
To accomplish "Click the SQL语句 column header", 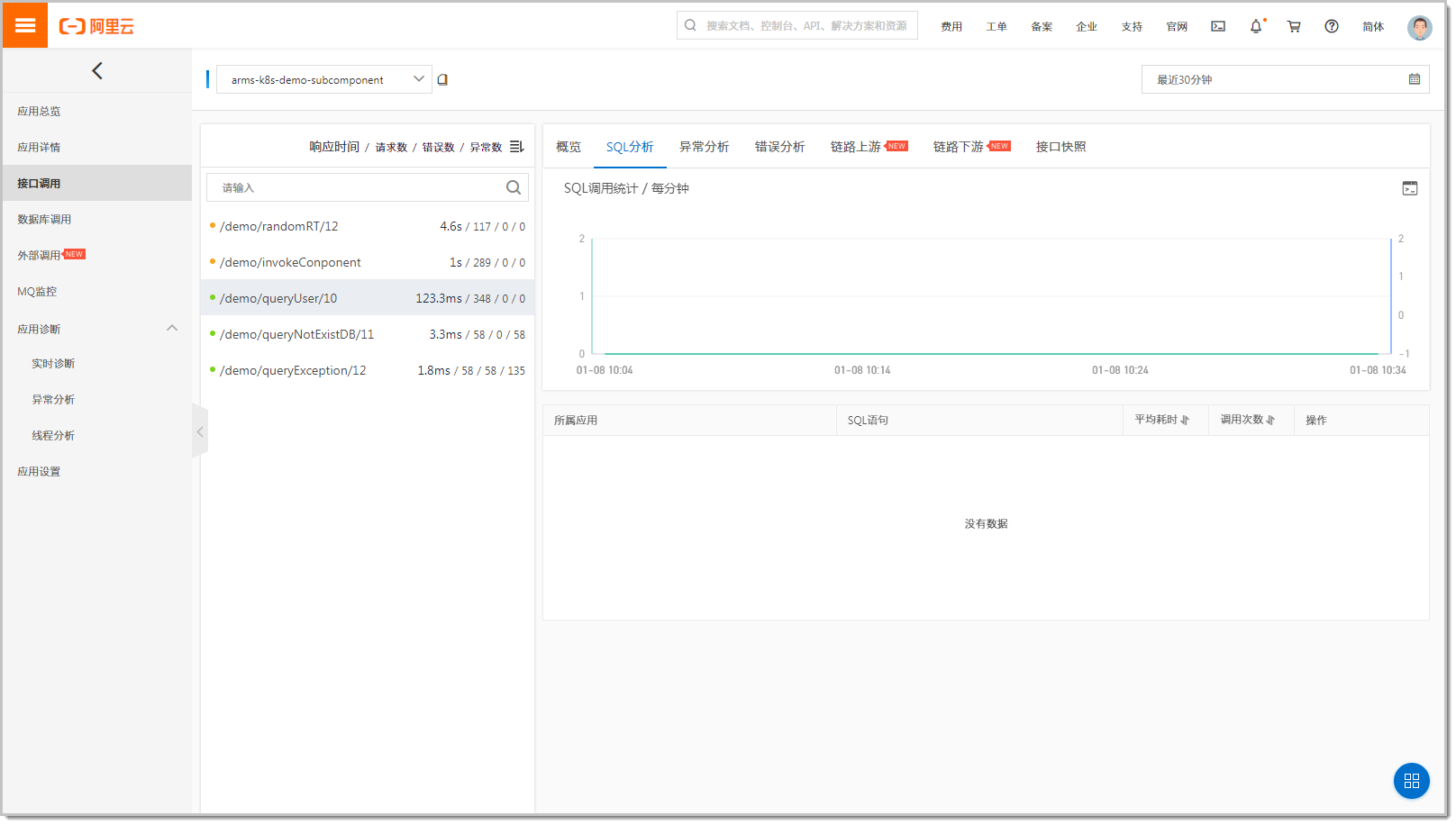I will [868, 420].
